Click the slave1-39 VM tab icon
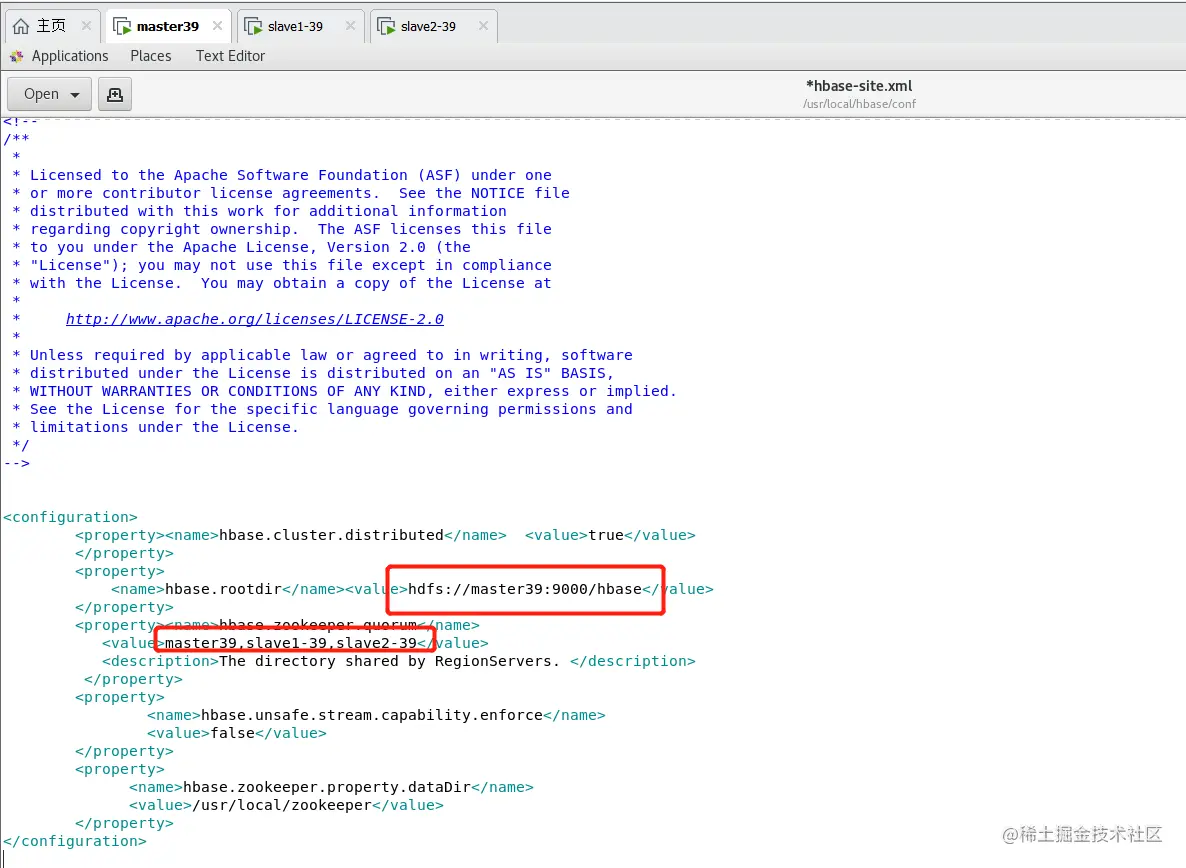This screenshot has width=1186, height=868. point(253,26)
